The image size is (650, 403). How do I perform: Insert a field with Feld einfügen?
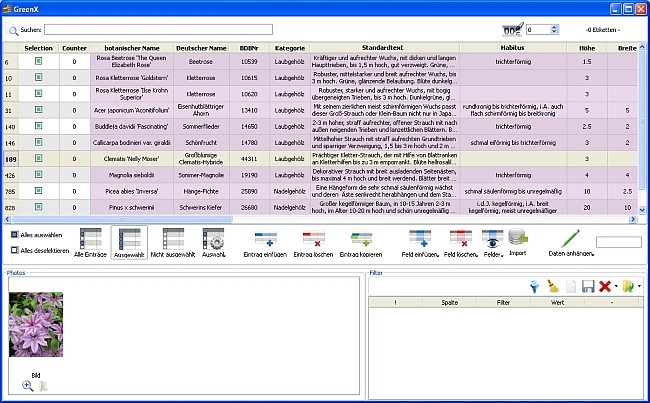pyautogui.click(x=420, y=244)
